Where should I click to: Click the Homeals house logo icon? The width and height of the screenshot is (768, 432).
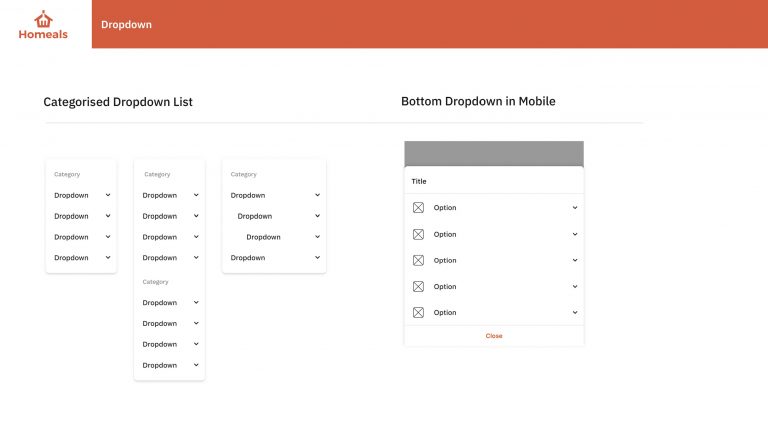tap(43, 19)
